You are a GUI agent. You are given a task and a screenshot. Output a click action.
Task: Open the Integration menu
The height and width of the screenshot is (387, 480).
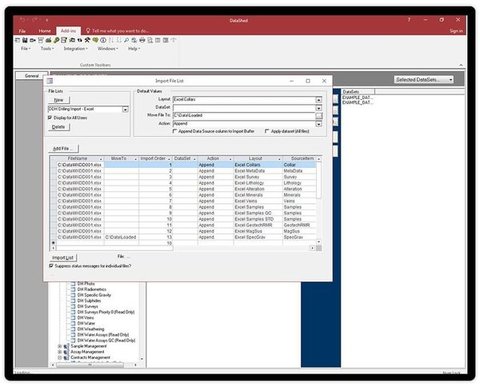(x=75, y=49)
